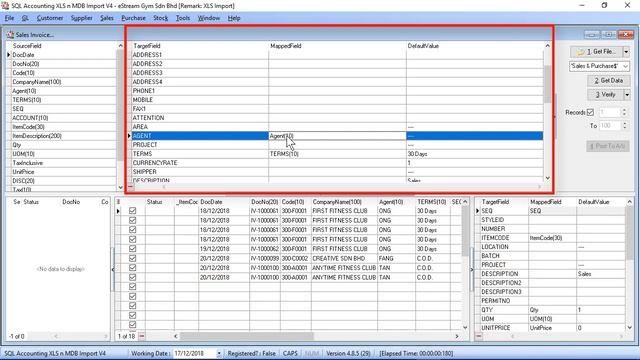Toggle the checkbox in the IV-1000062 row
Viewport: 640px width, 360px height.
tap(132, 249)
